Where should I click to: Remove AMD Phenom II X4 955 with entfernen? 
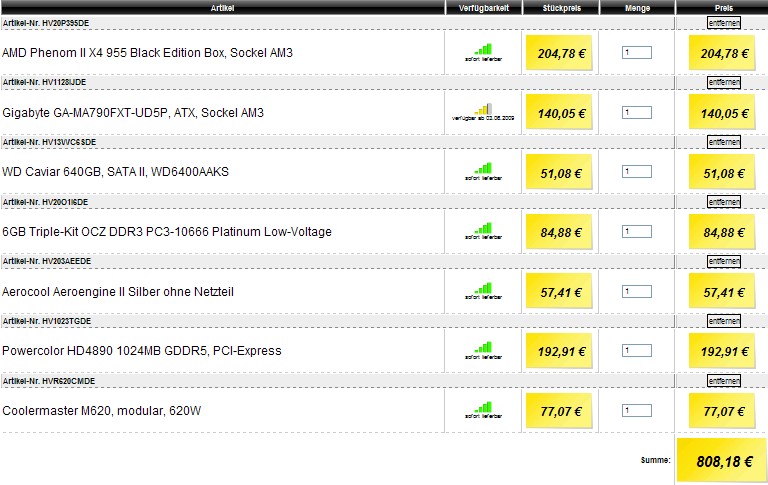tap(724, 23)
